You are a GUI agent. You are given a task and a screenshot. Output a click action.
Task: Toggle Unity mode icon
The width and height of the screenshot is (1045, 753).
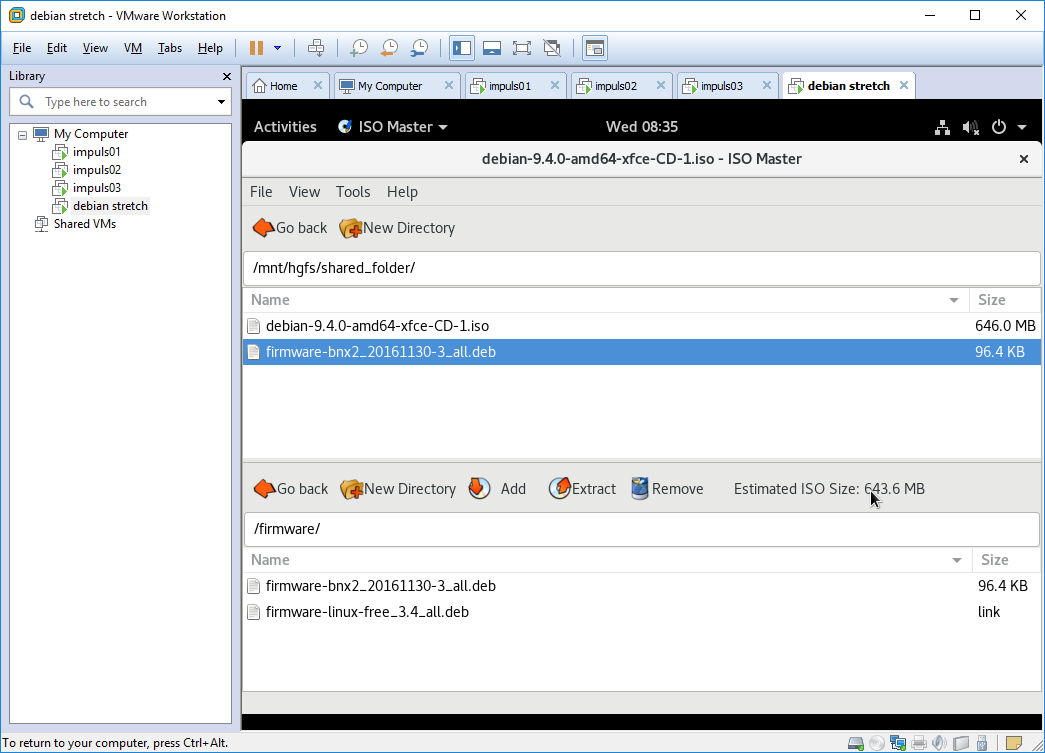(552, 48)
